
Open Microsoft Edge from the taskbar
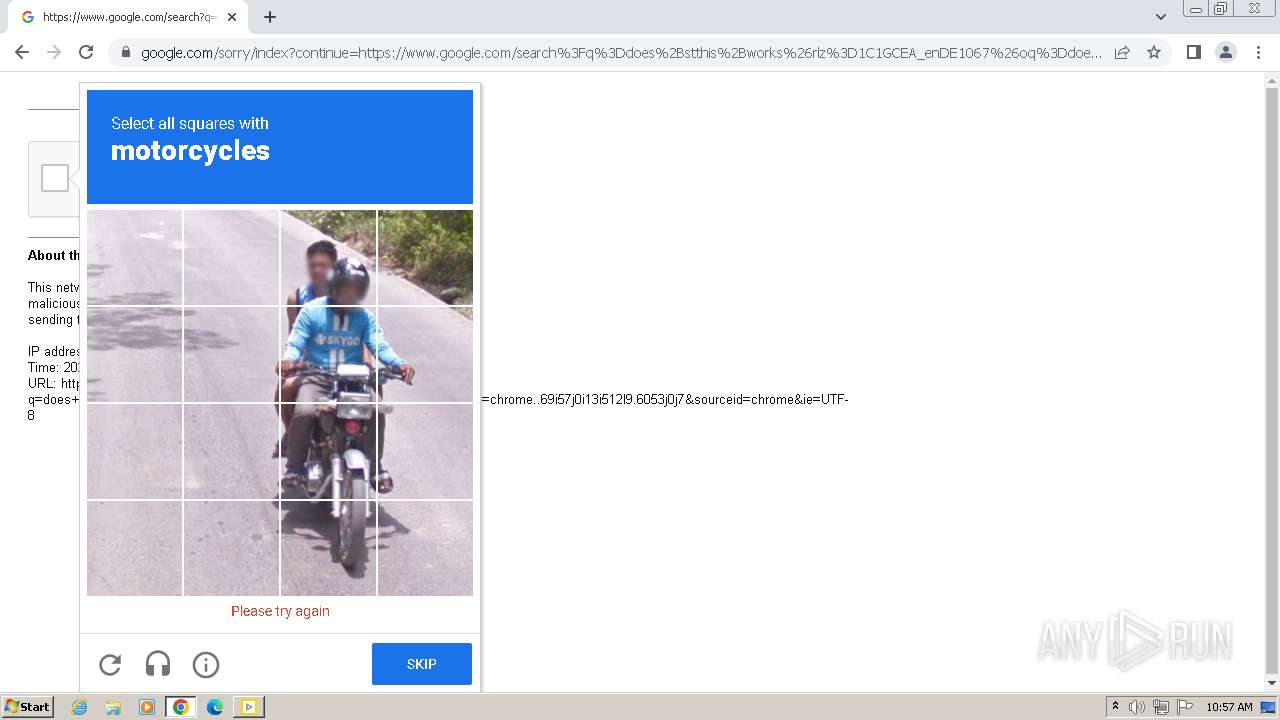[x=214, y=707]
